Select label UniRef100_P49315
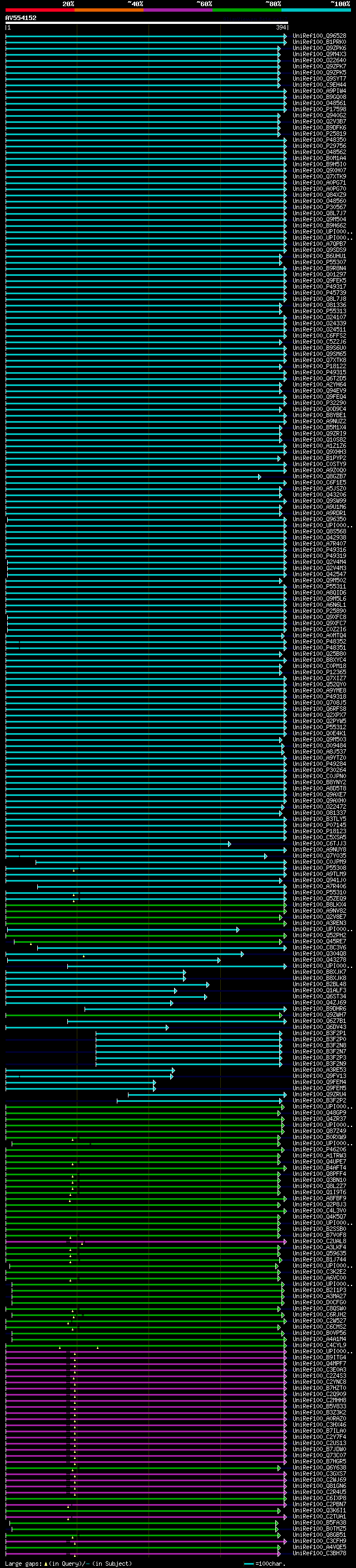 point(319,373)
